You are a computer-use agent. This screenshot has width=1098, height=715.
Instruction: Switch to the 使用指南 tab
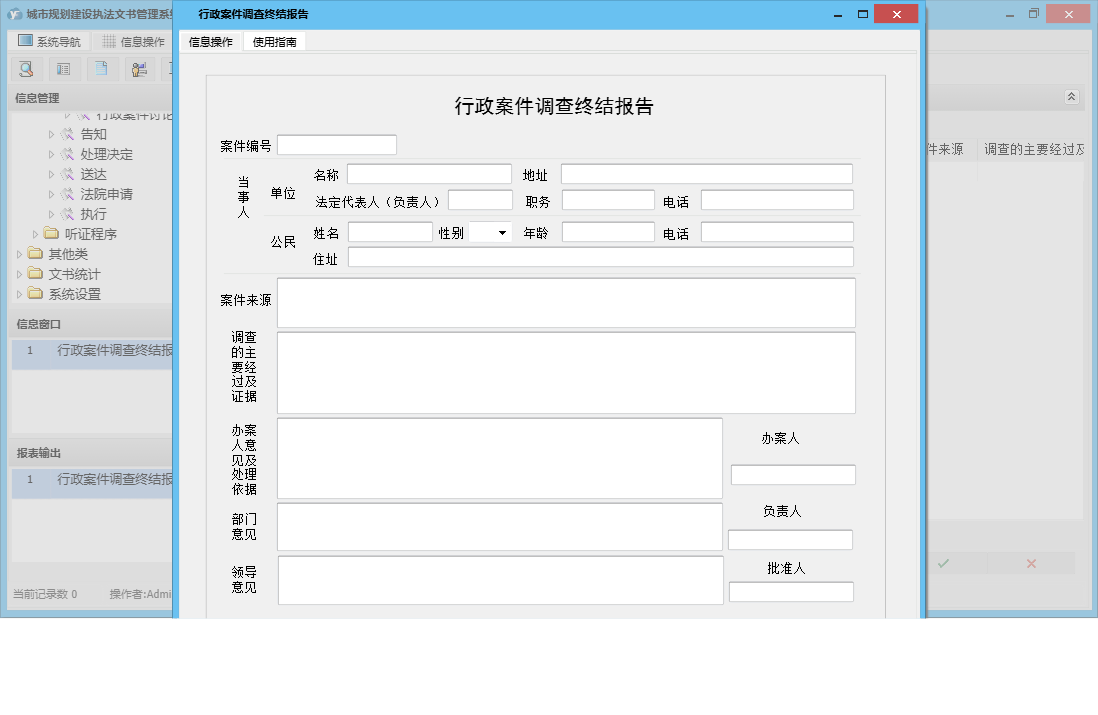click(x=273, y=42)
